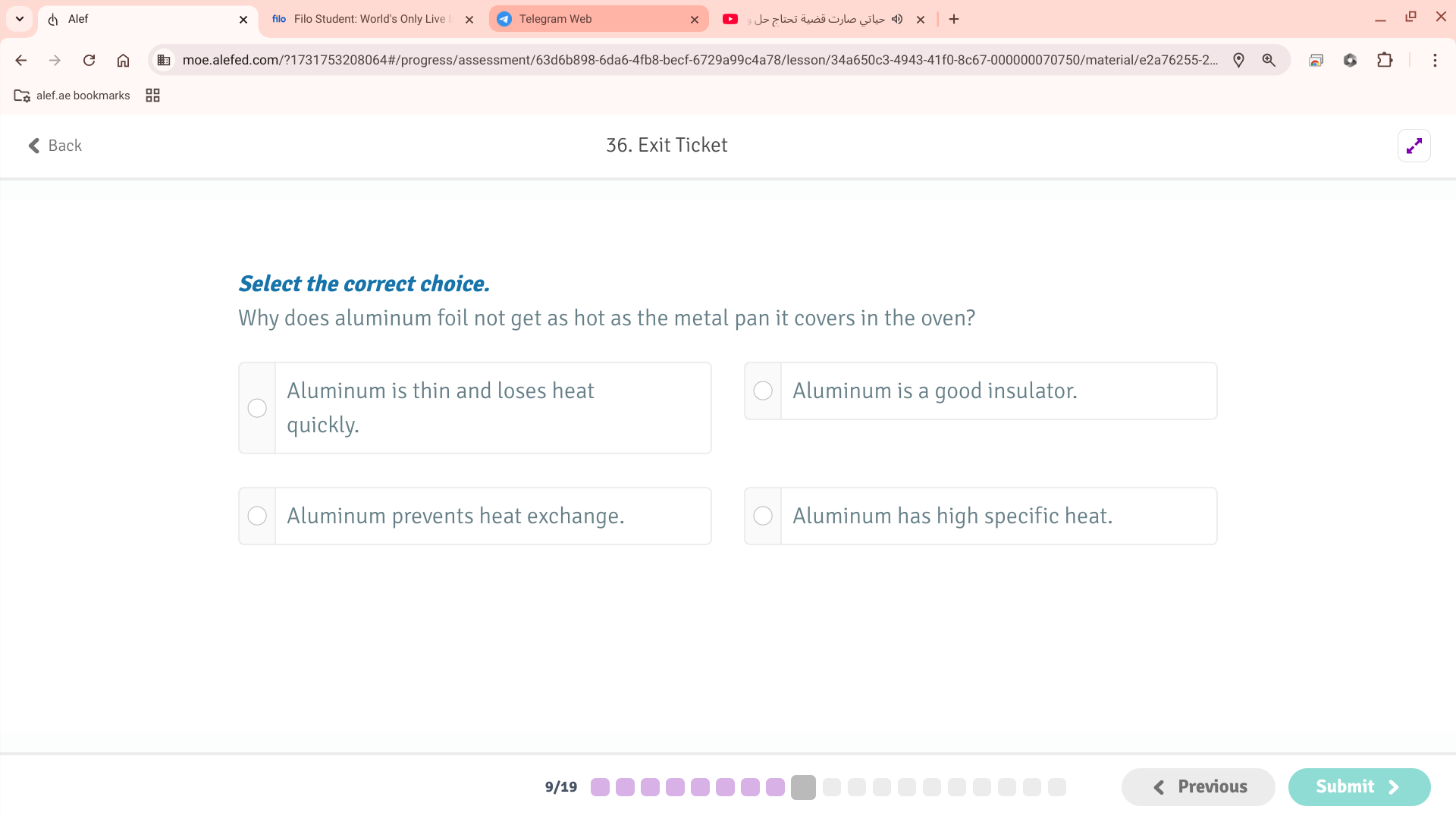Click the zoom magnifier icon in address bar
Image resolution: width=1456 pixels, height=819 pixels.
pos(1269,60)
